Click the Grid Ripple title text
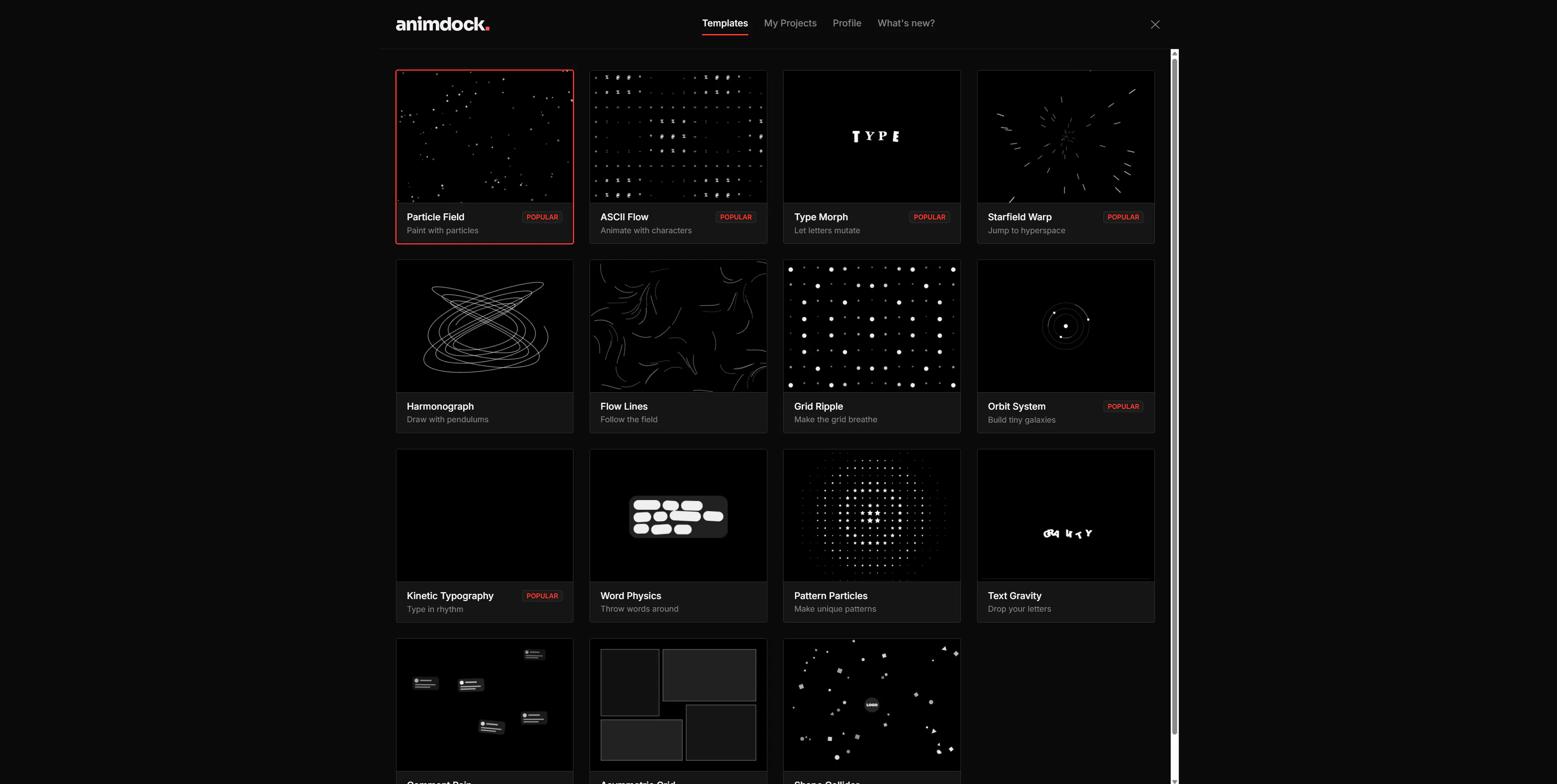Image resolution: width=1557 pixels, height=784 pixels. [818, 406]
